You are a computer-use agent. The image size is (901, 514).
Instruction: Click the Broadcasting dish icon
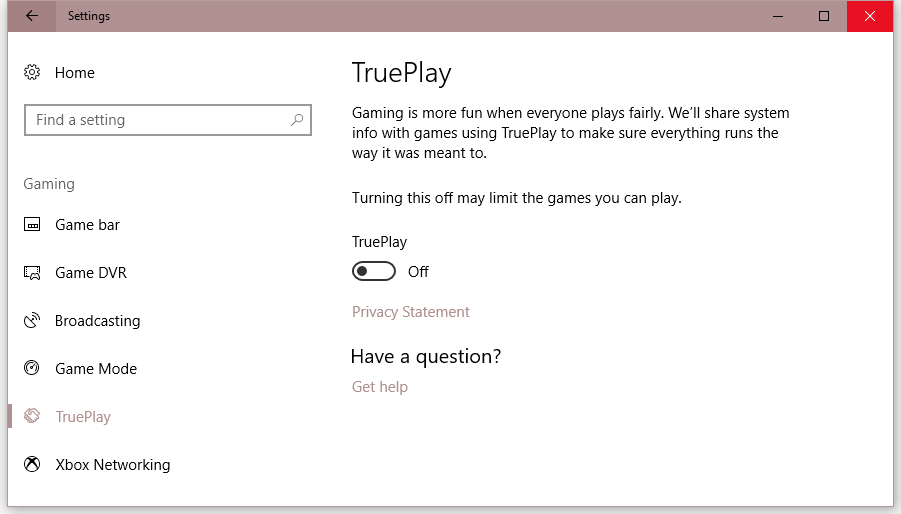32,320
